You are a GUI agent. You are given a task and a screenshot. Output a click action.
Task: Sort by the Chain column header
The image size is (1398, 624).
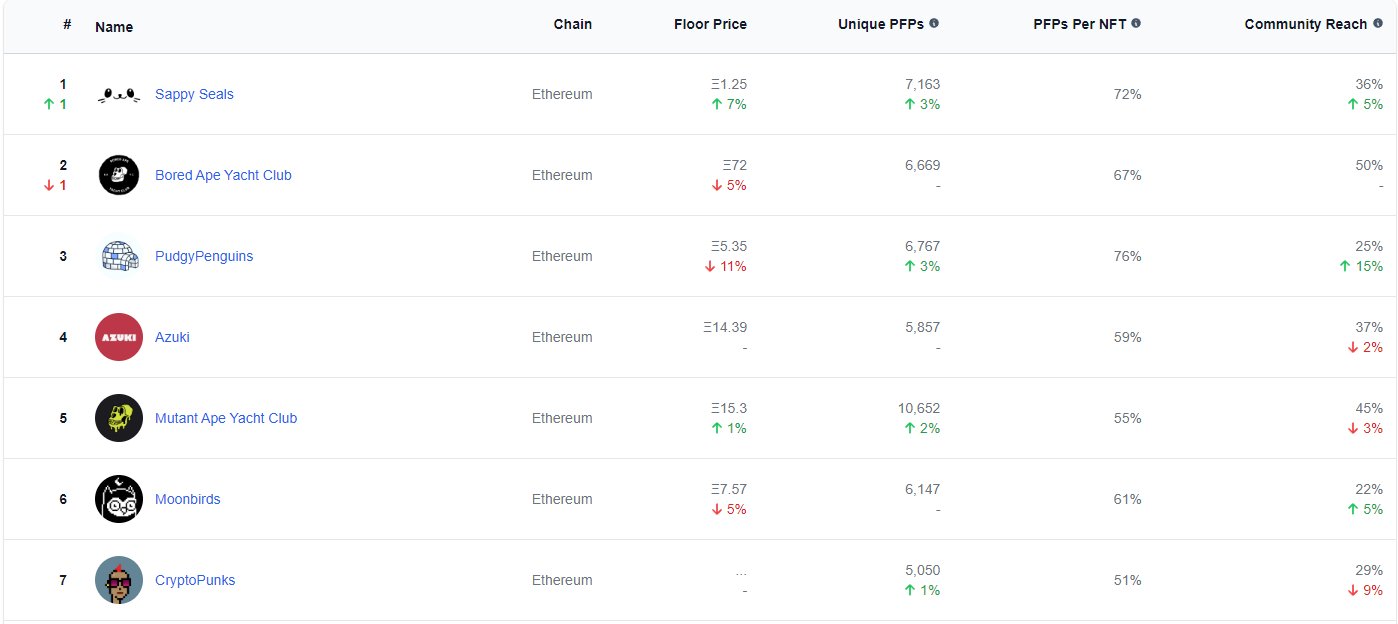pos(573,24)
